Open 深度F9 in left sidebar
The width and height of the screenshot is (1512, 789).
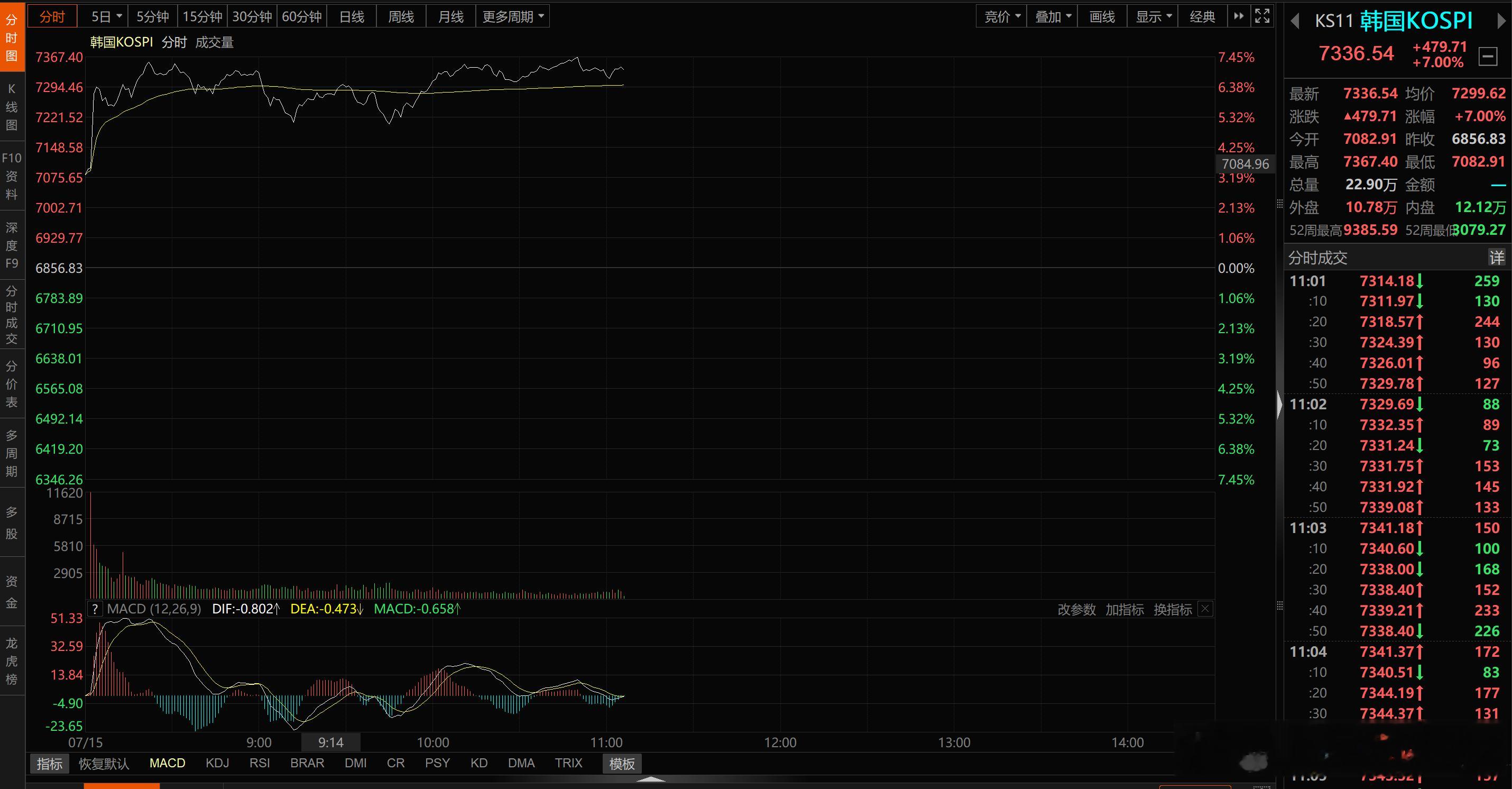(x=12, y=245)
